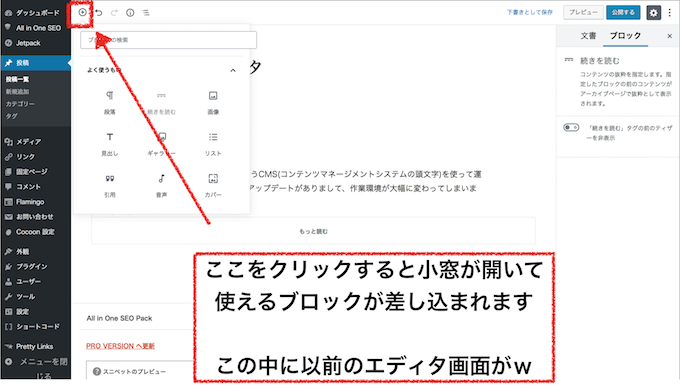Open block navigation list icon
The image size is (680, 388).
[x=146, y=13]
